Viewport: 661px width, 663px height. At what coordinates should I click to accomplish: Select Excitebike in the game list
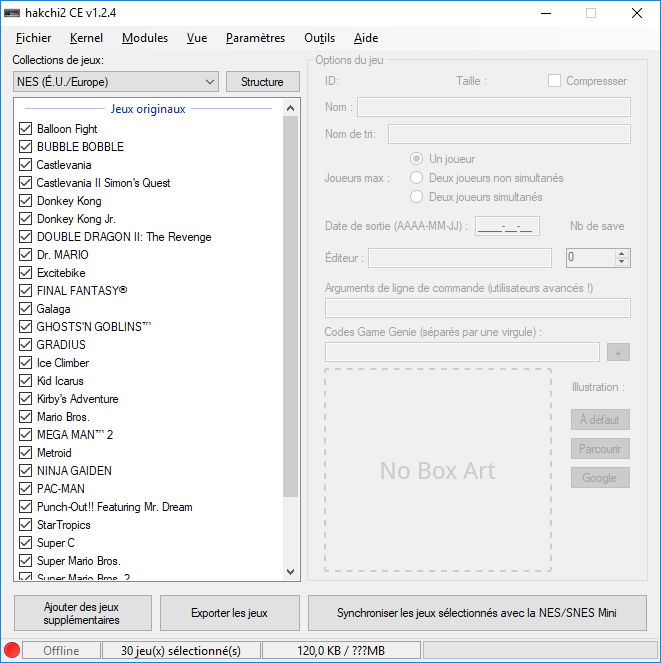pyautogui.click(x=61, y=273)
